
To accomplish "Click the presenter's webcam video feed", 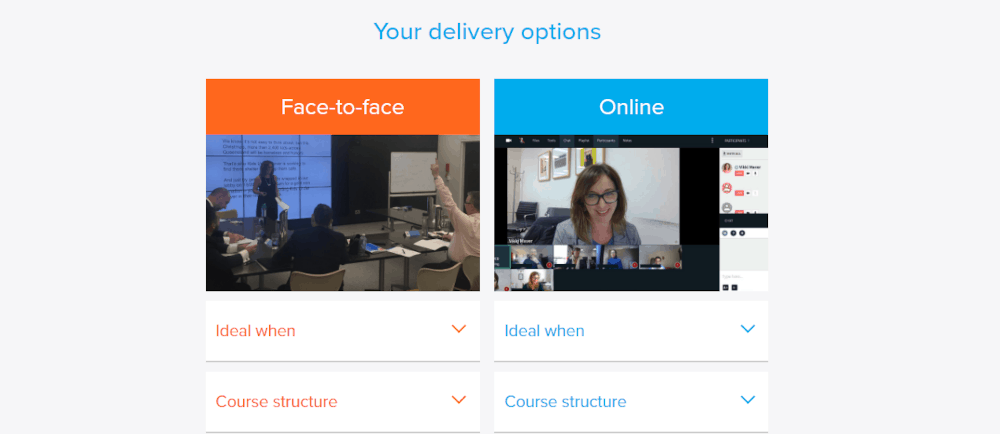I will 594,196.
